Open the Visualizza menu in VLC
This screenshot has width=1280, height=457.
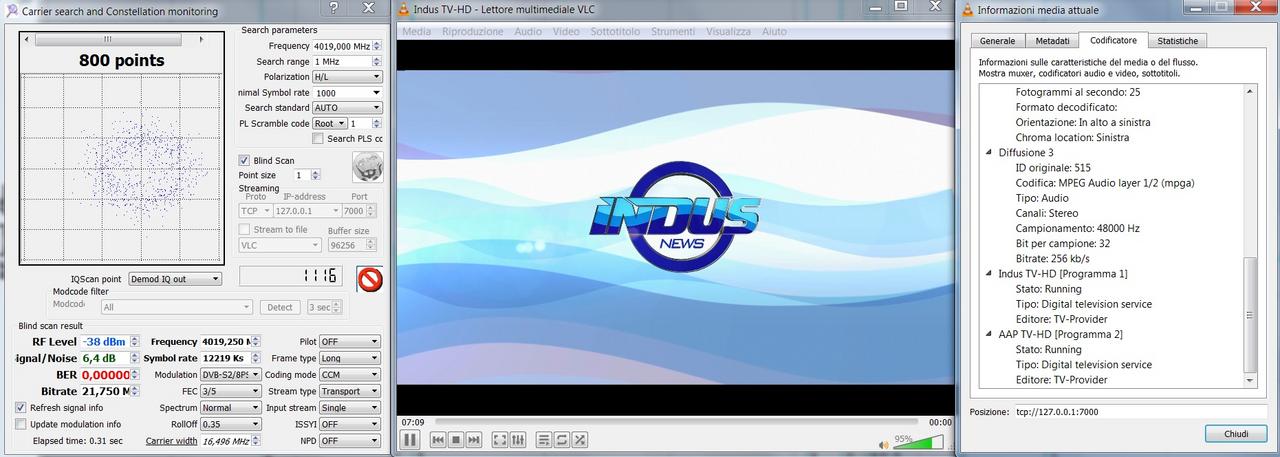[x=728, y=31]
